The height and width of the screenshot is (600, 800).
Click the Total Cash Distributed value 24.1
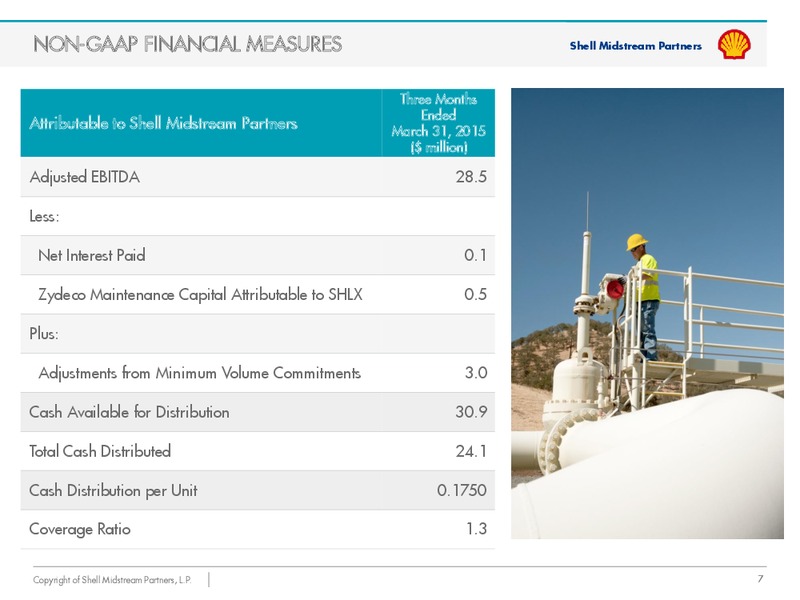(x=471, y=451)
